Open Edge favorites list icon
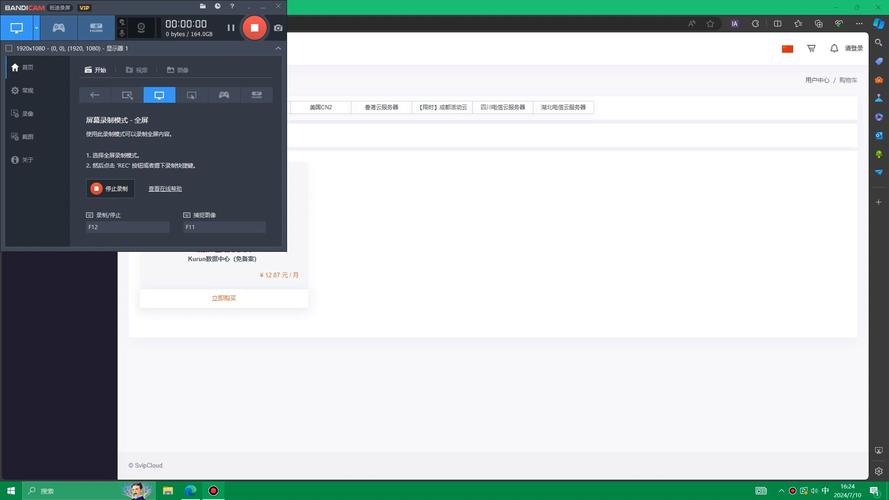889x500 pixels. click(798, 24)
